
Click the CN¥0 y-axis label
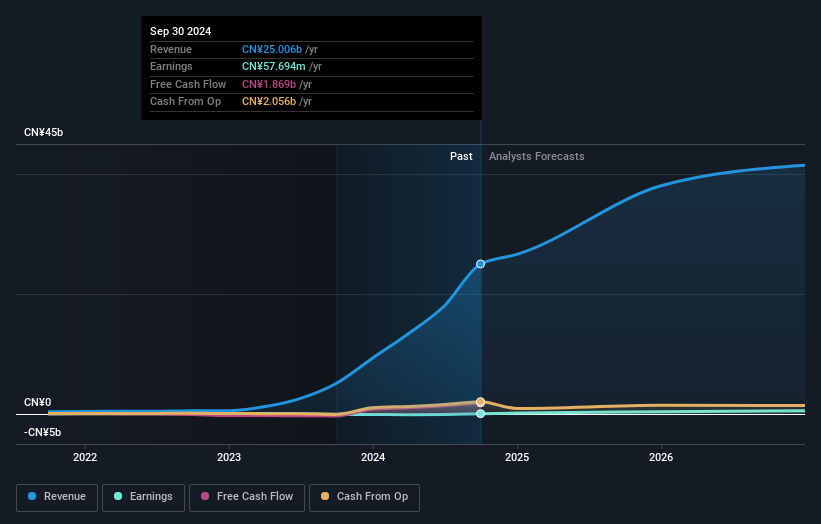(x=38, y=402)
